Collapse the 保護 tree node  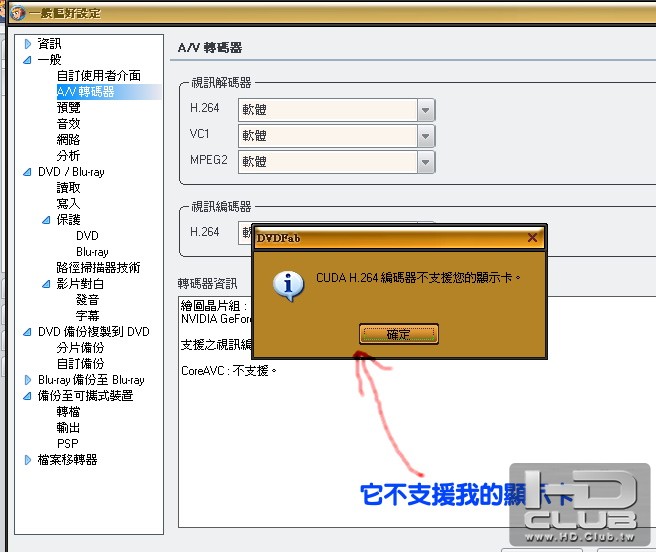point(46,220)
